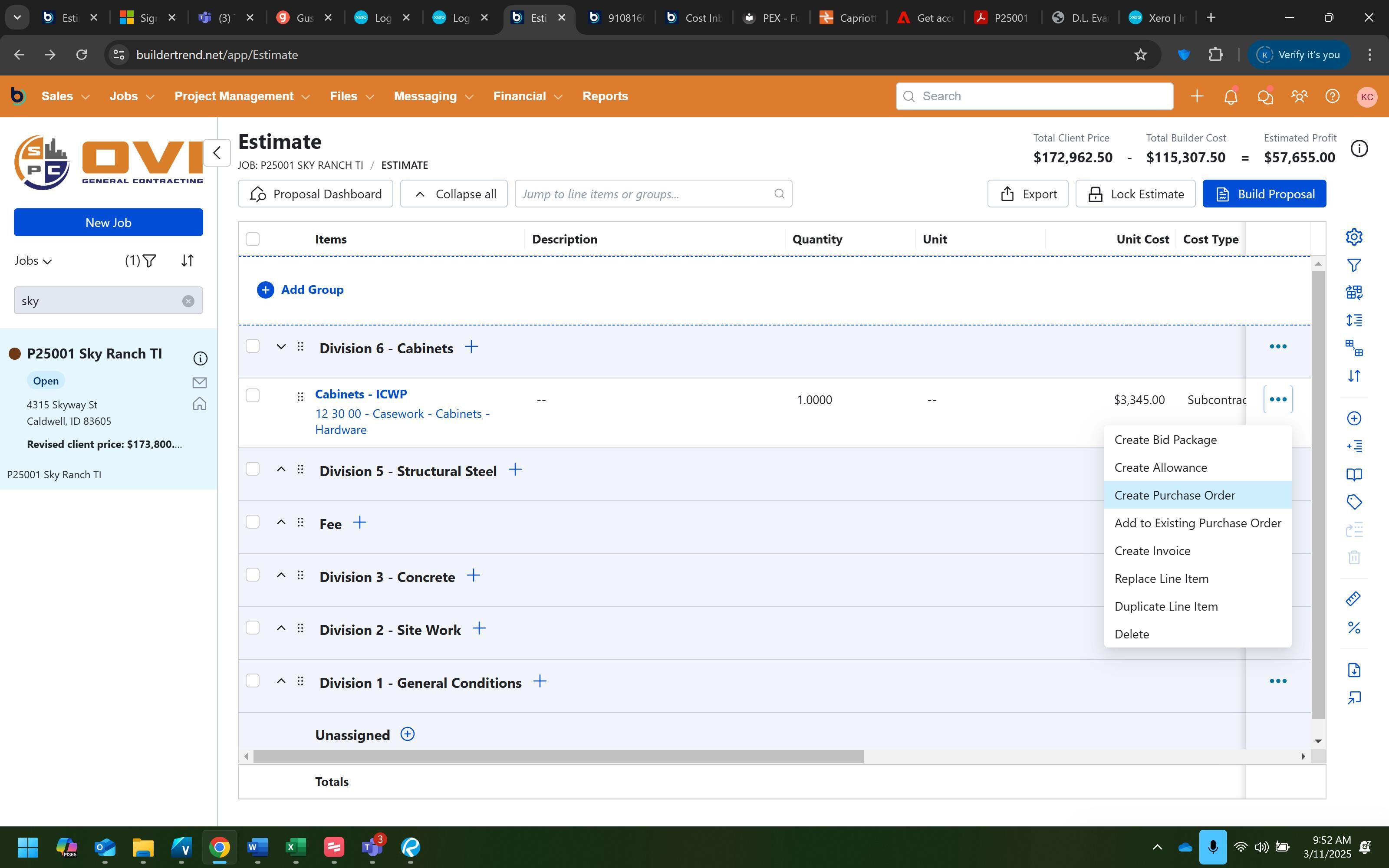
Task: Check the Cabinets - ICWP line item checkbox
Action: click(253, 395)
